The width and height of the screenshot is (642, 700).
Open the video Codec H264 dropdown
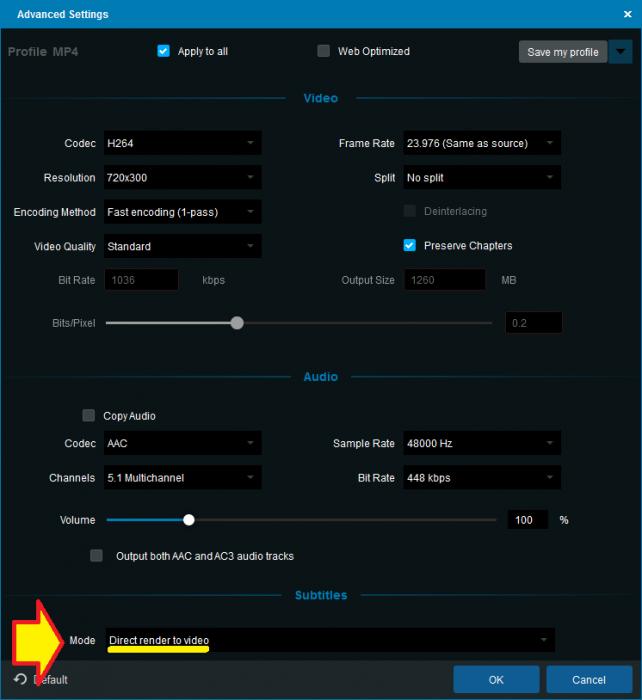[183, 143]
